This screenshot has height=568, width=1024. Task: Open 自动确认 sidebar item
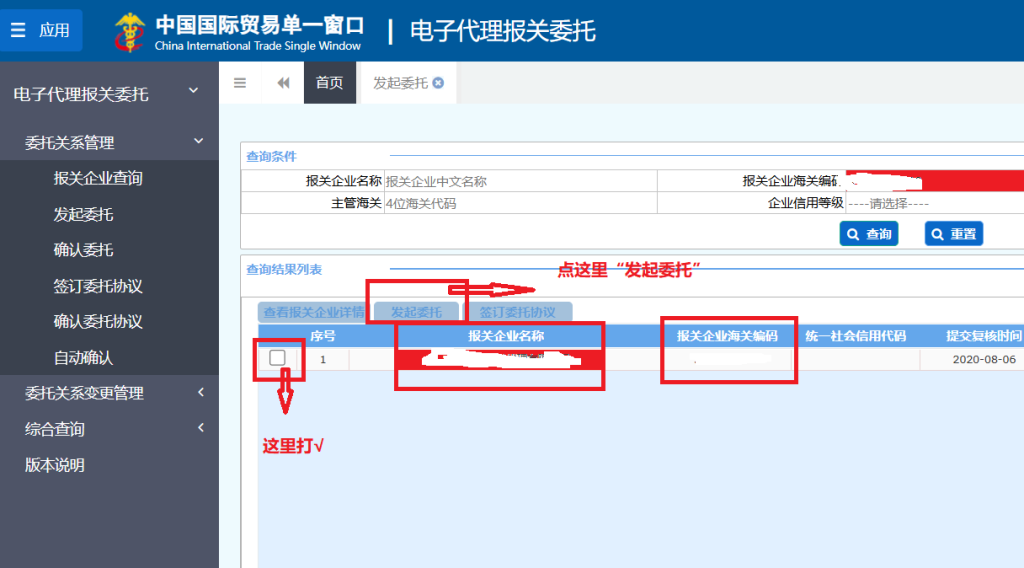click(84, 358)
